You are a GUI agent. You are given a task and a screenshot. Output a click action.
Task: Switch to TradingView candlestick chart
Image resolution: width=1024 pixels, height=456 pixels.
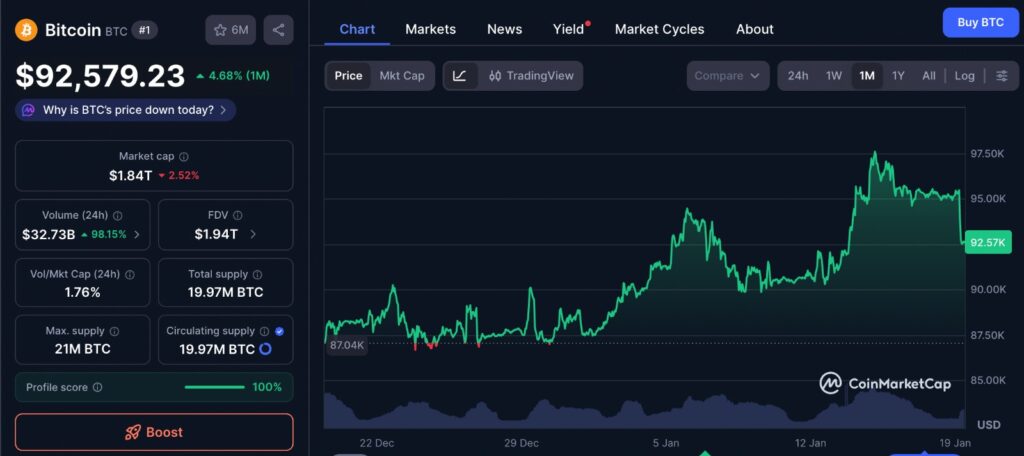[x=531, y=76]
